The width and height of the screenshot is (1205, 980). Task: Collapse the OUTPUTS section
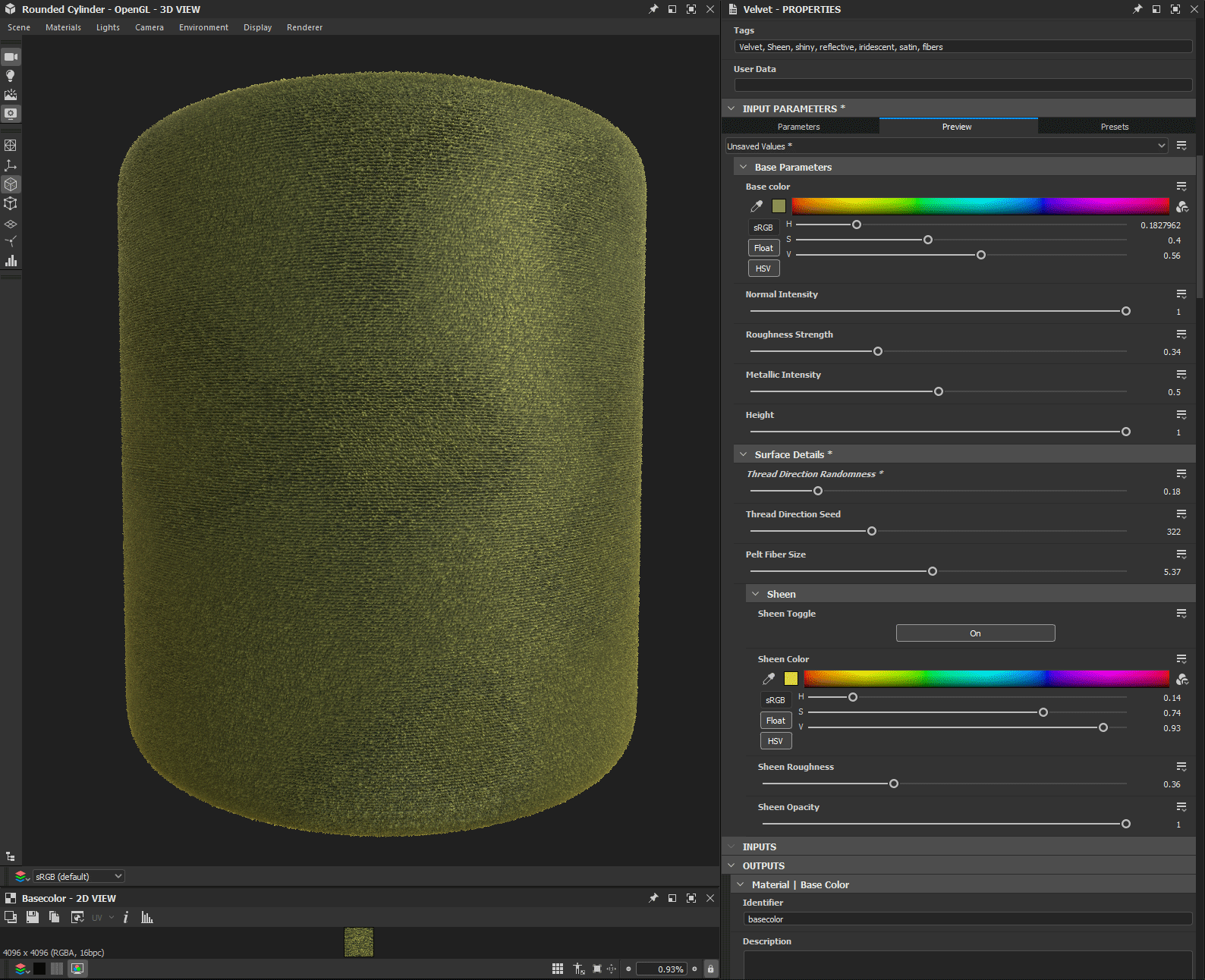click(731, 865)
